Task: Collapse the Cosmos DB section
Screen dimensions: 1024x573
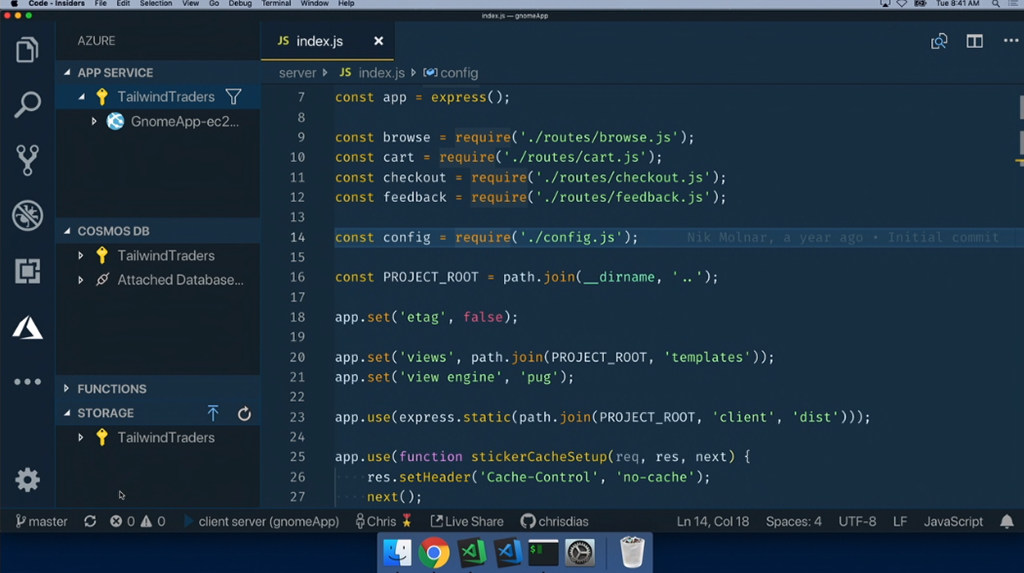Action: tap(113, 231)
